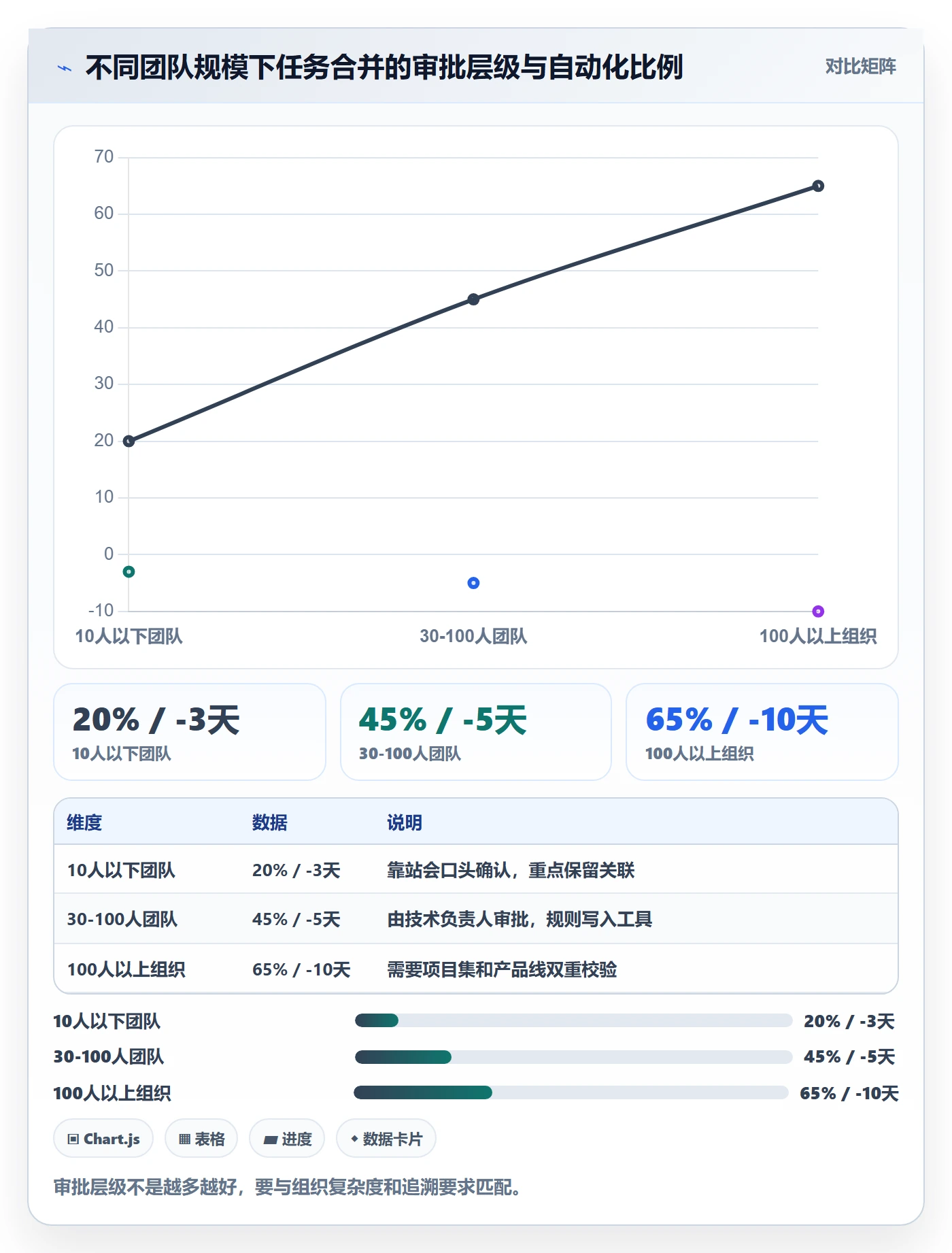Click the 45% / -5天 cell in the table
Viewport: 952px width, 1253px height.
296,919
